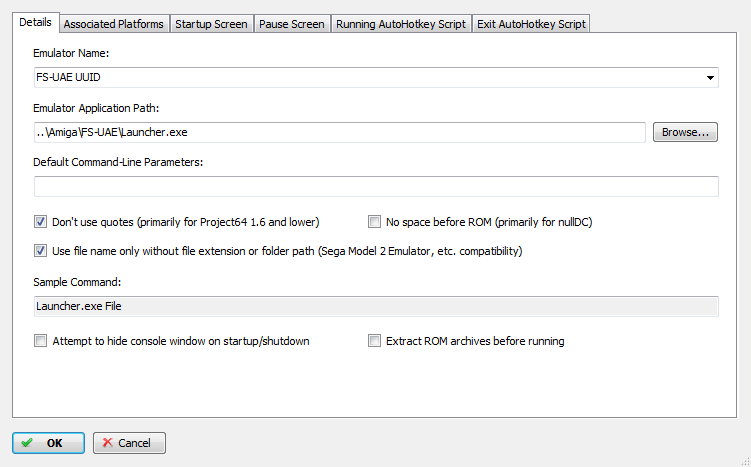Select the Details tab

click(35, 23)
